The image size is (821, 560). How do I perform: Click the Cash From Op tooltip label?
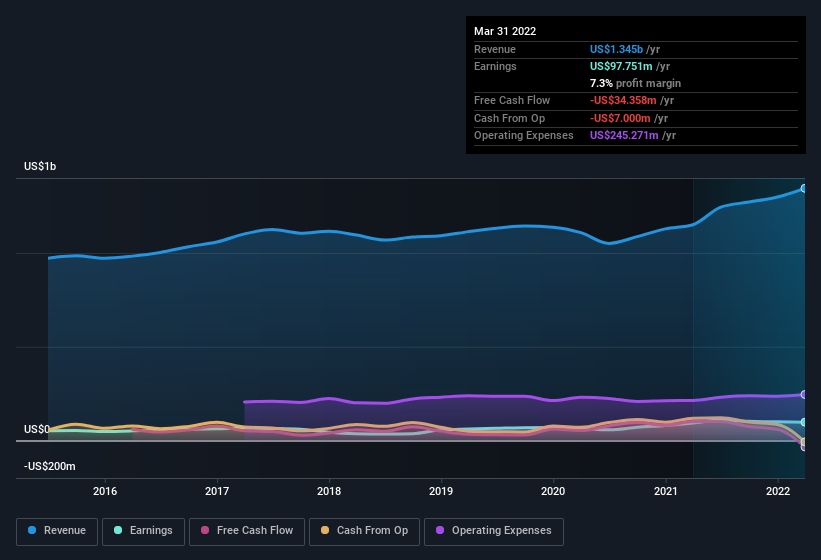[x=509, y=118]
